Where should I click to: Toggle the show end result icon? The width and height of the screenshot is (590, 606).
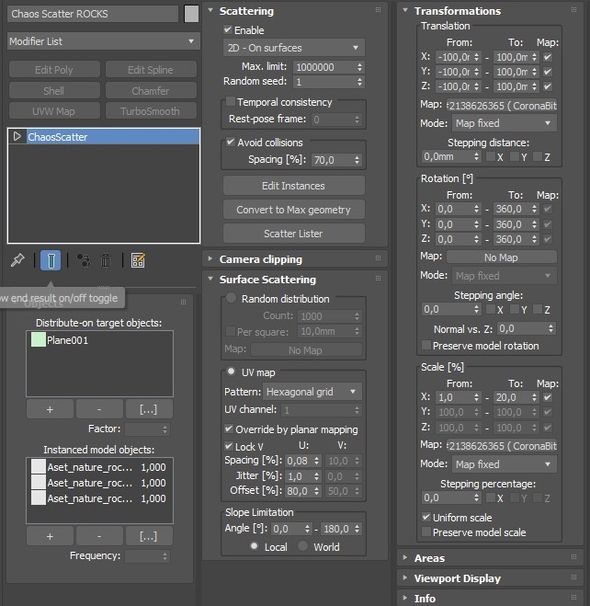pyautogui.click(x=51, y=260)
